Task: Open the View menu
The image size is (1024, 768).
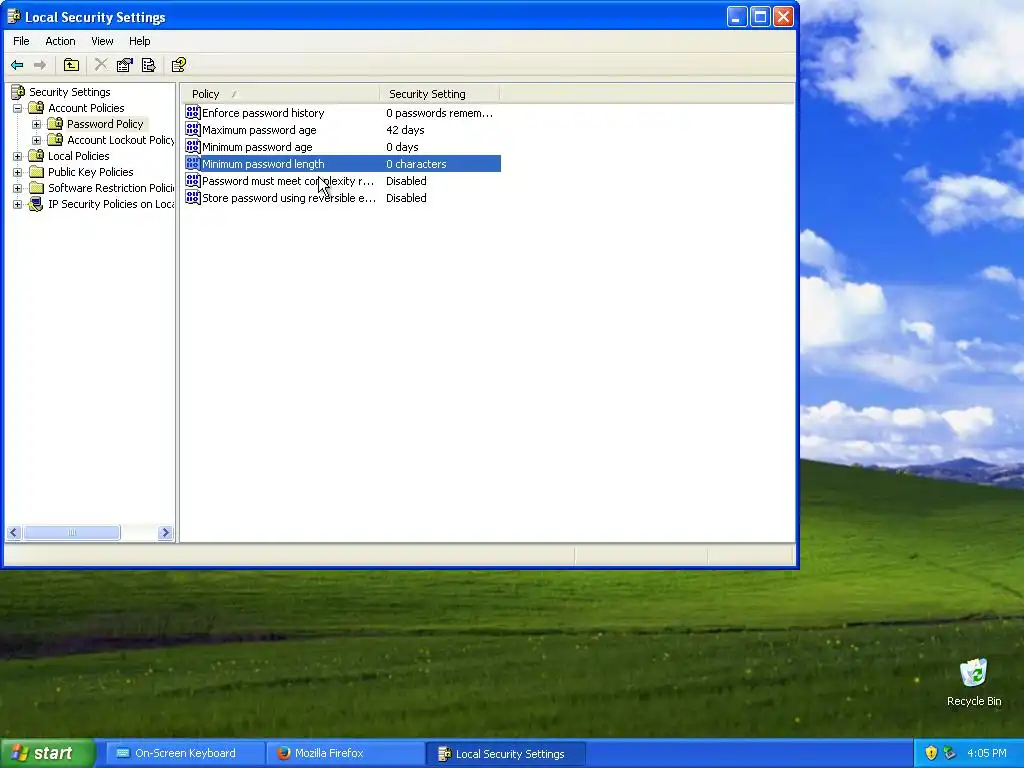Action: [102, 41]
